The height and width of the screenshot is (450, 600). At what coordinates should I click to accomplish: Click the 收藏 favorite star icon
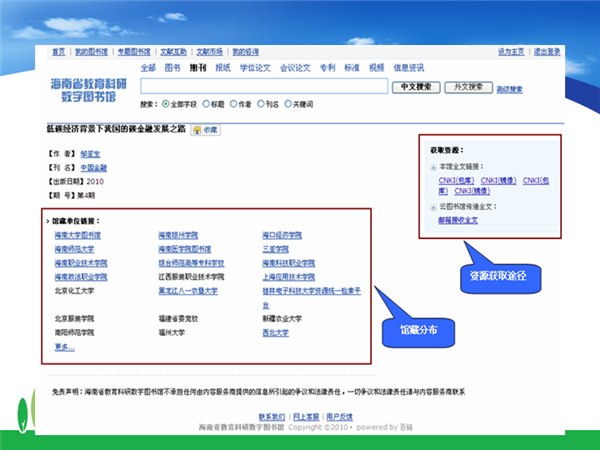[197, 130]
